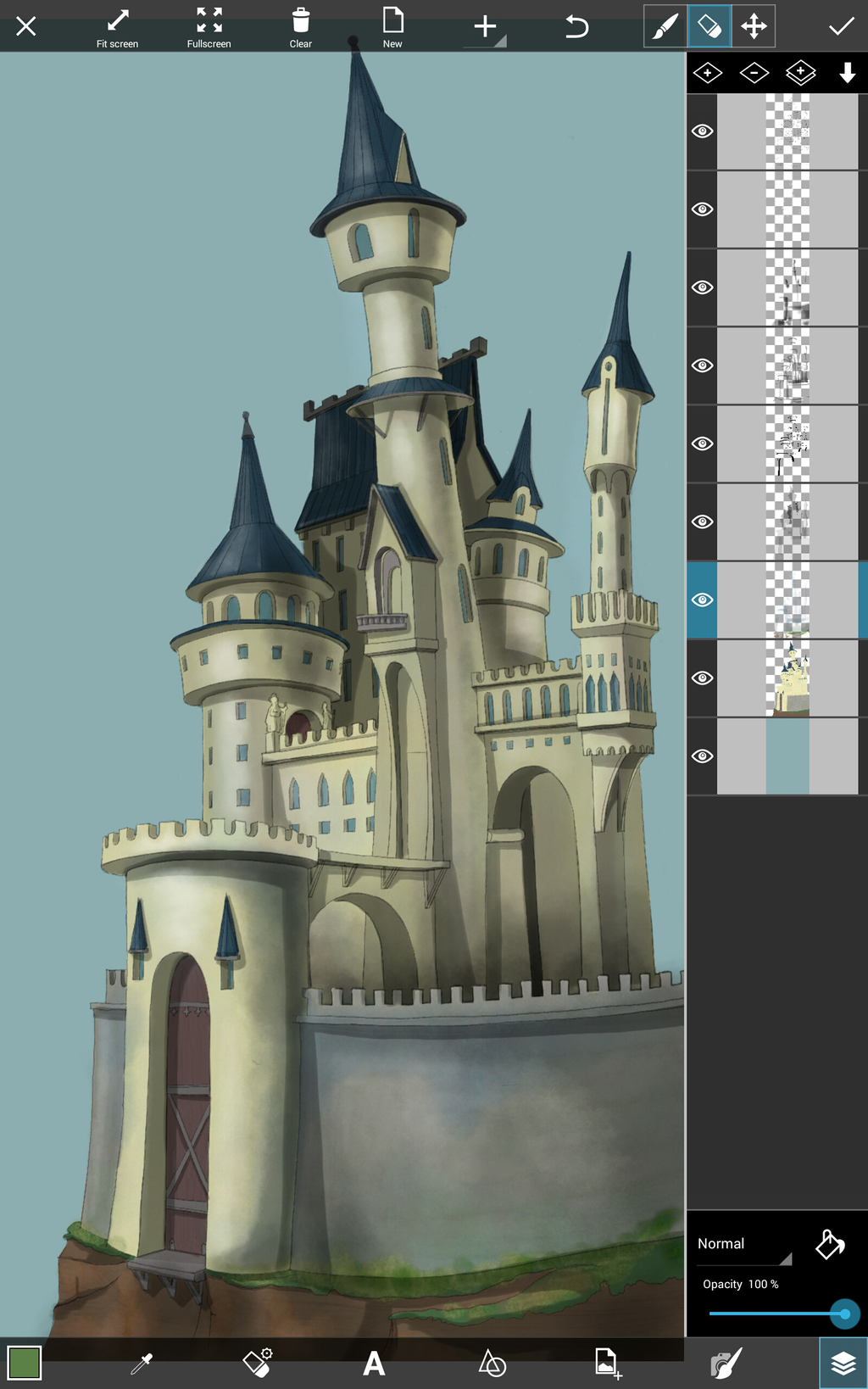The width and height of the screenshot is (868, 1389).
Task: Toggle visibility of second layer
Action: pos(702,209)
